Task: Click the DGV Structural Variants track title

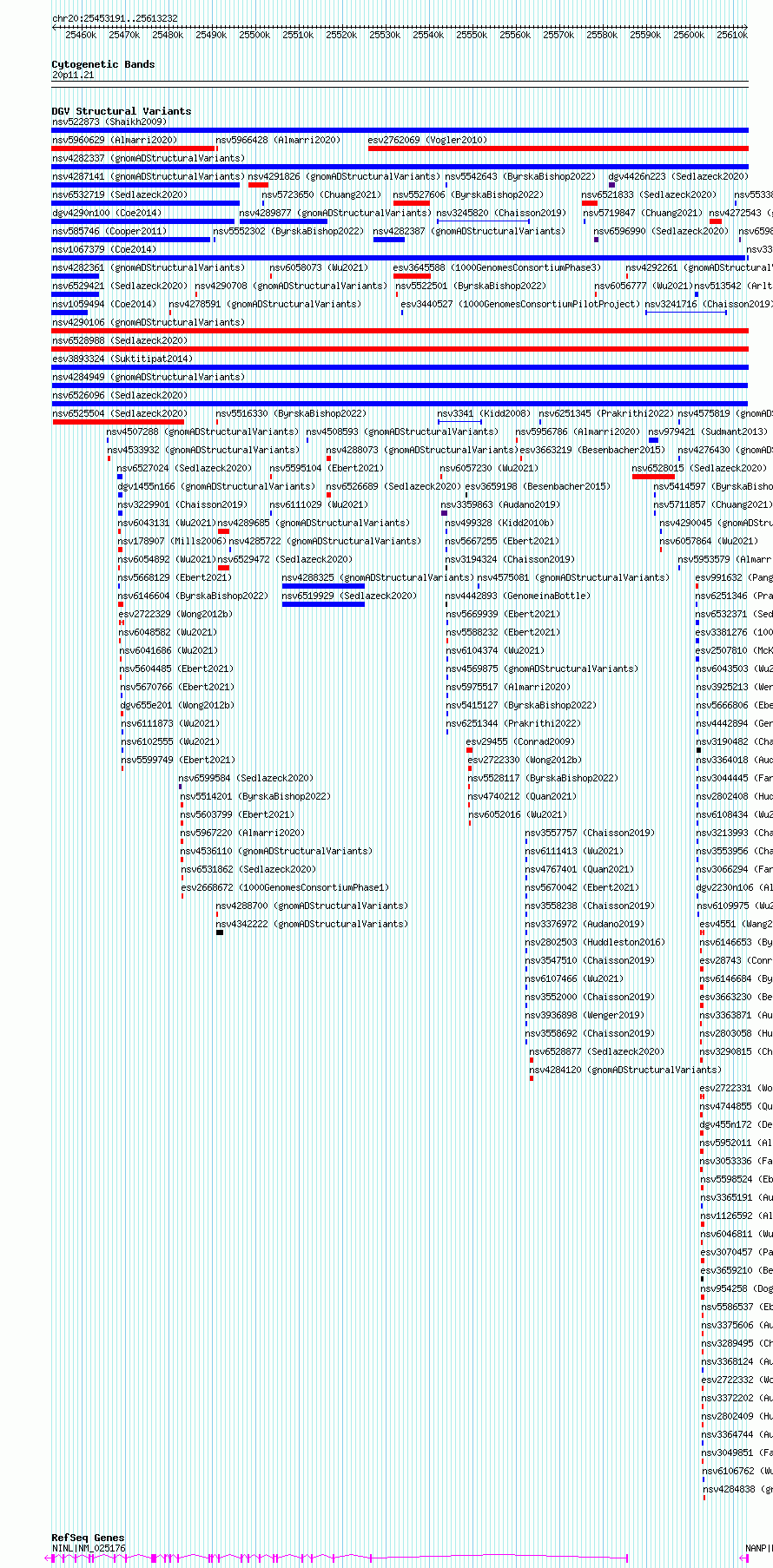Action: tap(121, 111)
